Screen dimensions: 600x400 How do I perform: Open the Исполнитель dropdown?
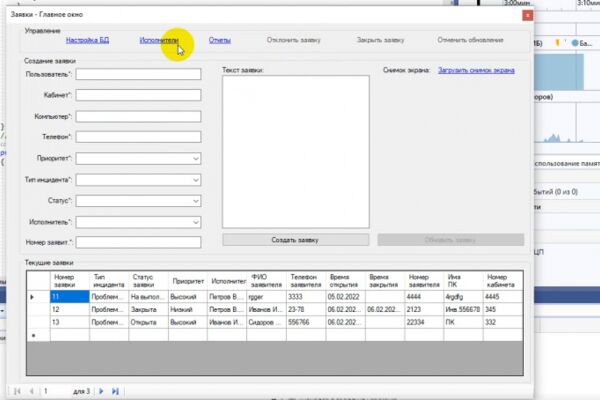[x=196, y=222]
